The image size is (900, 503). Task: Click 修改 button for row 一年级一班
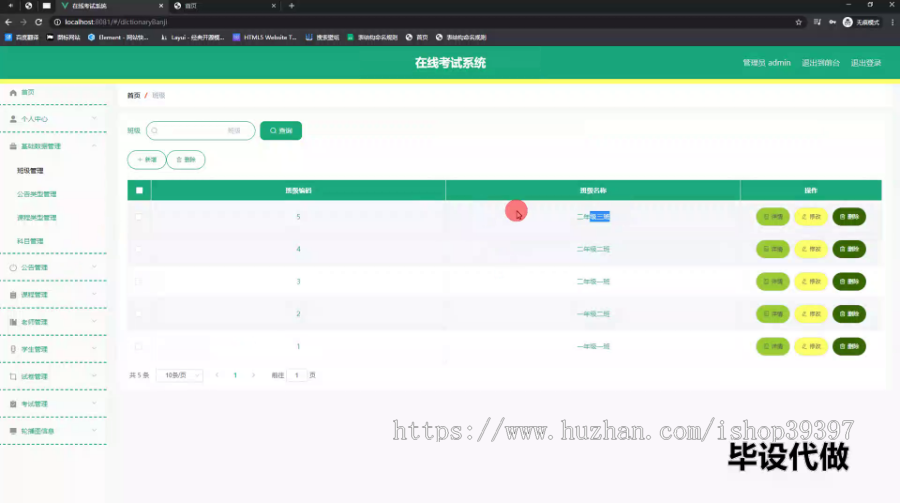pyautogui.click(x=811, y=346)
